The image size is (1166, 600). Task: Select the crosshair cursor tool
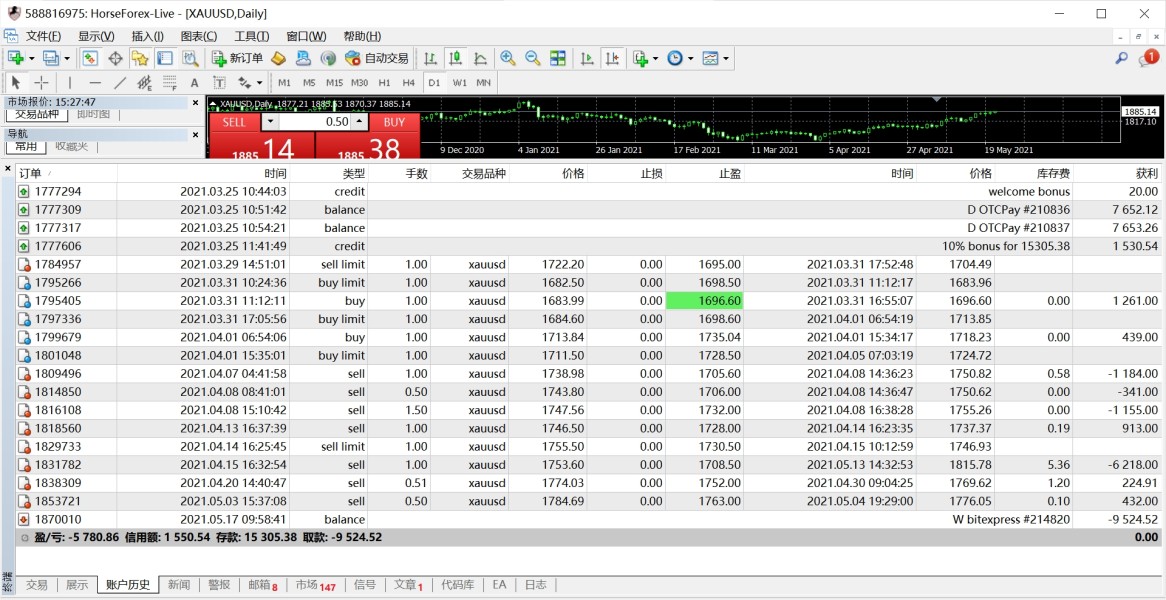tap(41, 83)
